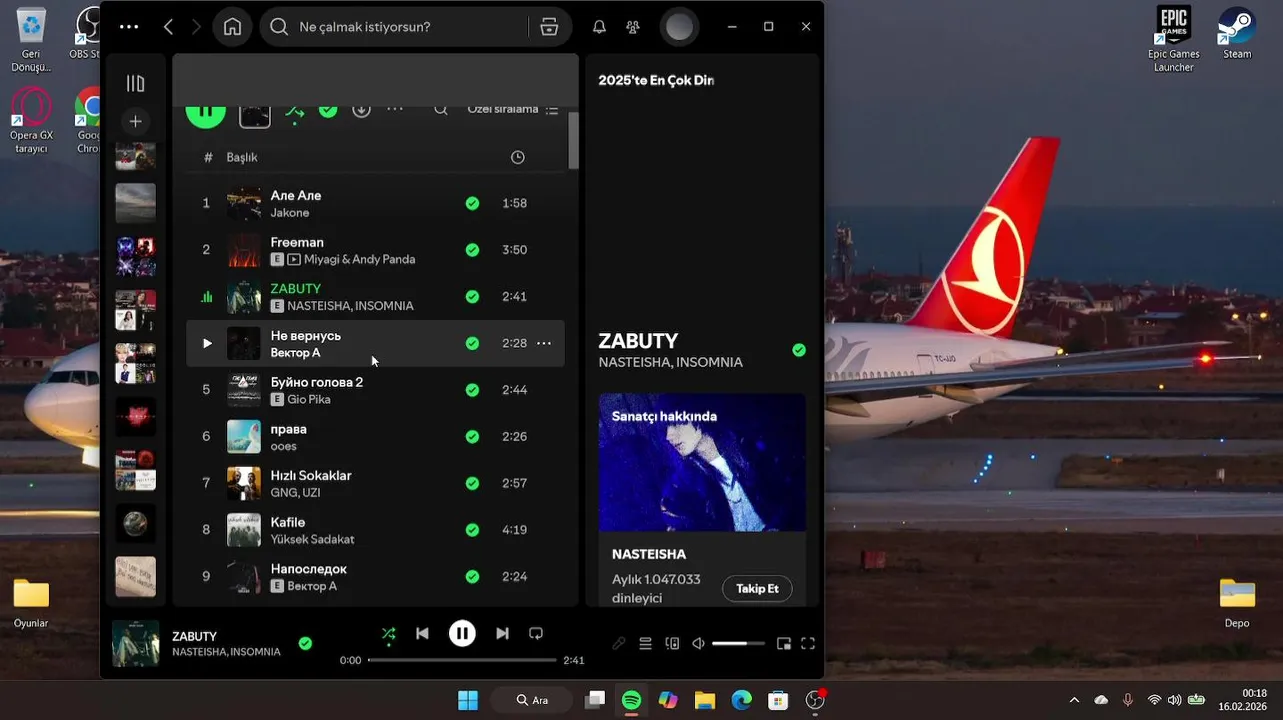The height and width of the screenshot is (720, 1283).
Task: Open Spotify Home page
Action: [233, 27]
